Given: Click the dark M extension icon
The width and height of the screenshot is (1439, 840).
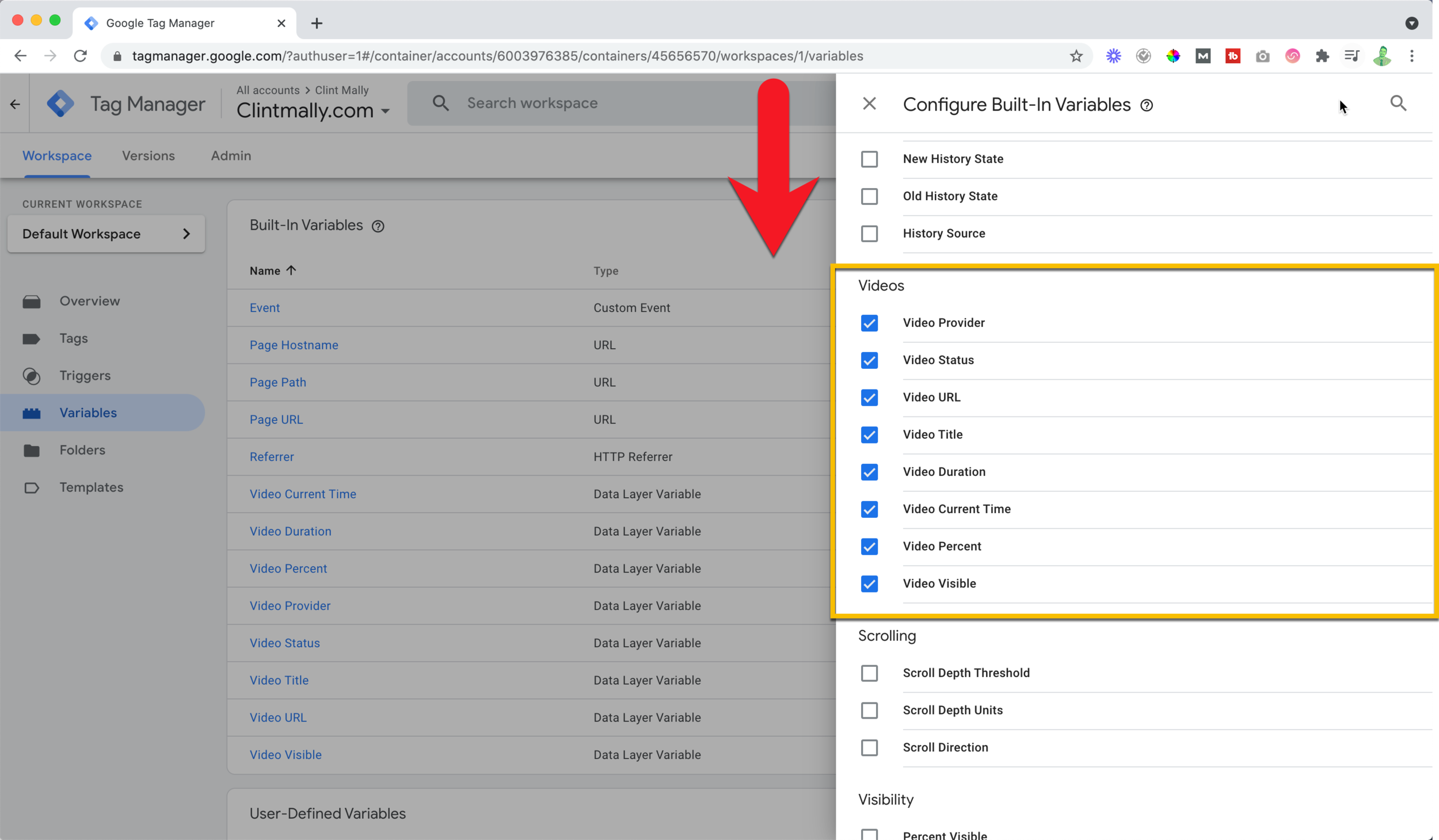Looking at the screenshot, I should [1202, 56].
